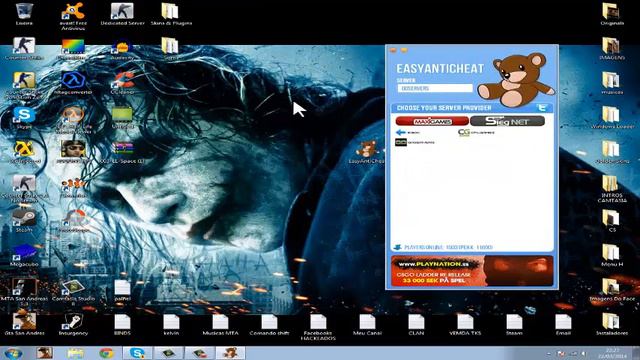
Task: Open the Camtasia Studio shortcut
Action: click(73, 291)
